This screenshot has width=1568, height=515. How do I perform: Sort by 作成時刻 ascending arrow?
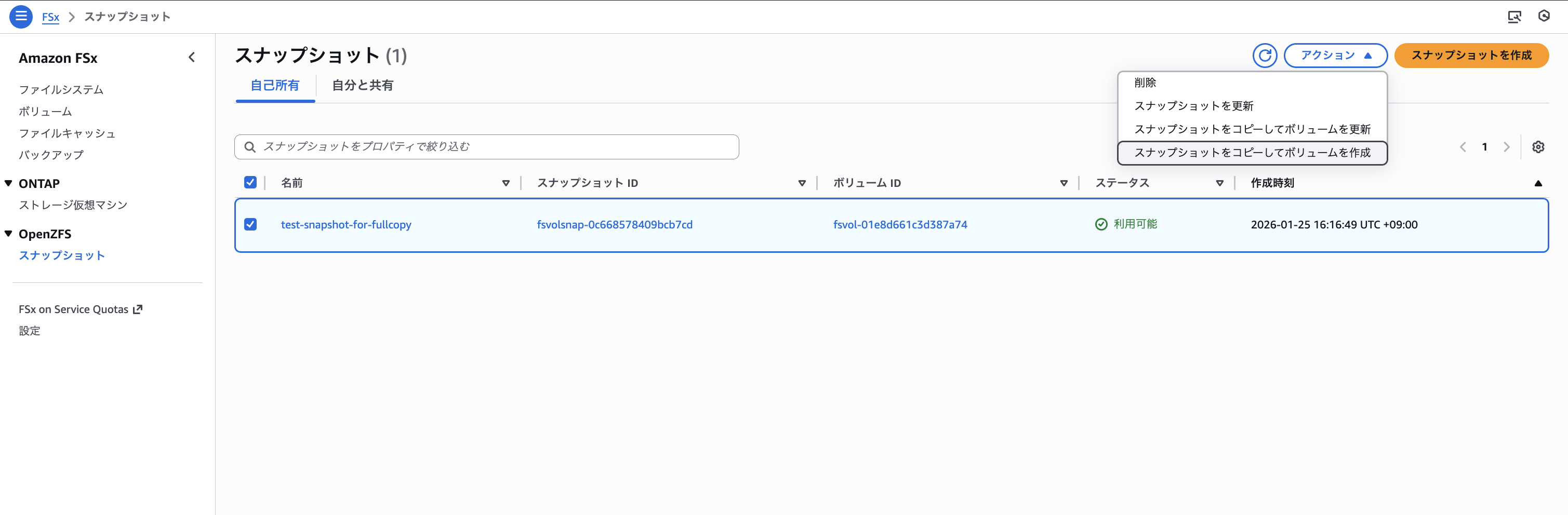click(x=1537, y=183)
